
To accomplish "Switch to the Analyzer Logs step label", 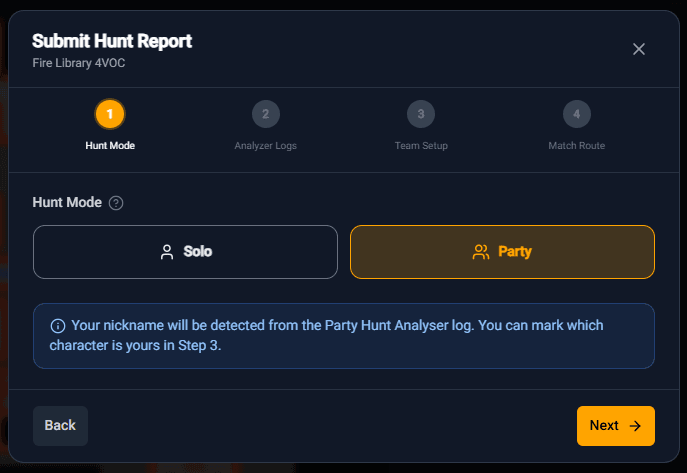I will click(x=265, y=146).
